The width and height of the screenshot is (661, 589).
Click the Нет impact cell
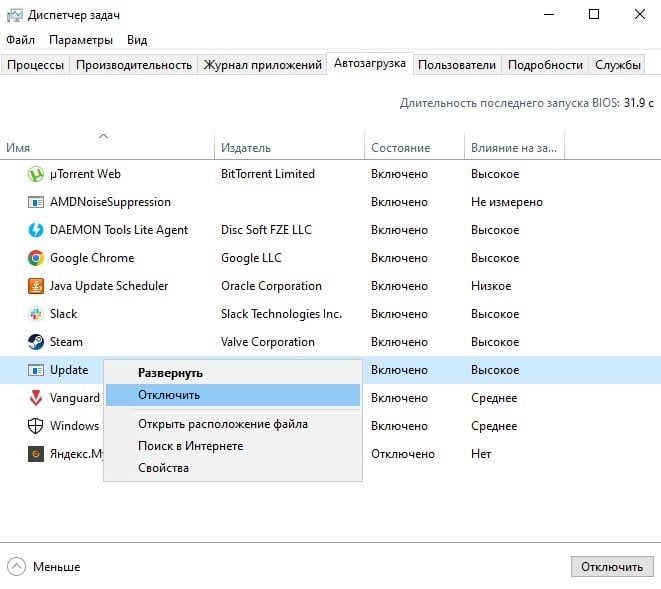coord(481,454)
